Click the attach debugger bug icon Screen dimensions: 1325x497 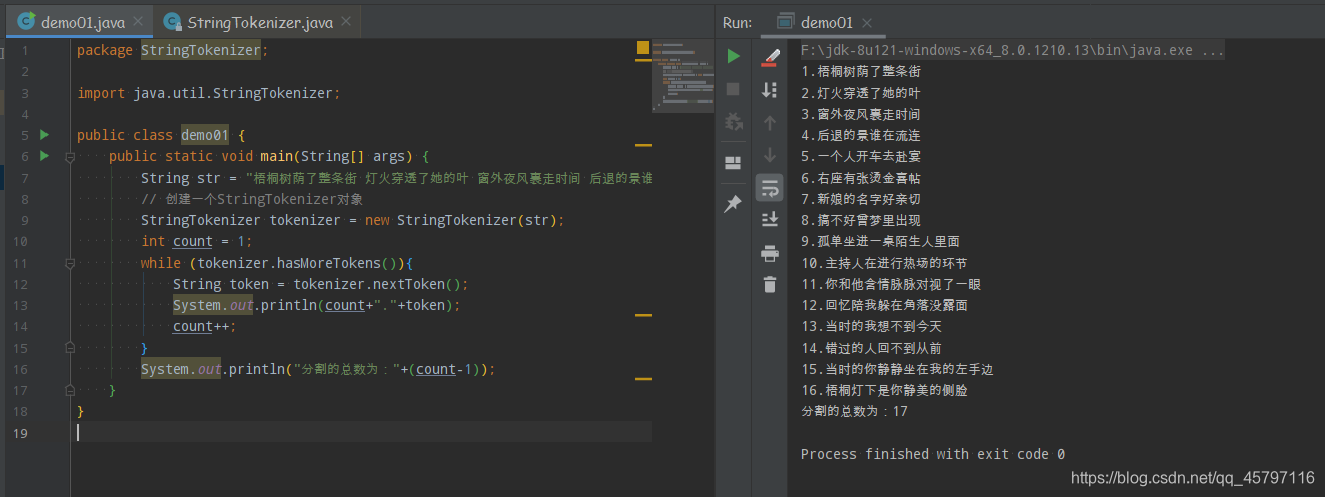734,122
